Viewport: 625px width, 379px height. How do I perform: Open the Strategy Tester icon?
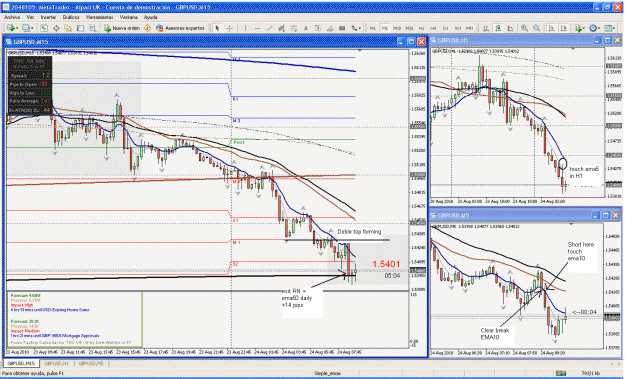coord(92,28)
